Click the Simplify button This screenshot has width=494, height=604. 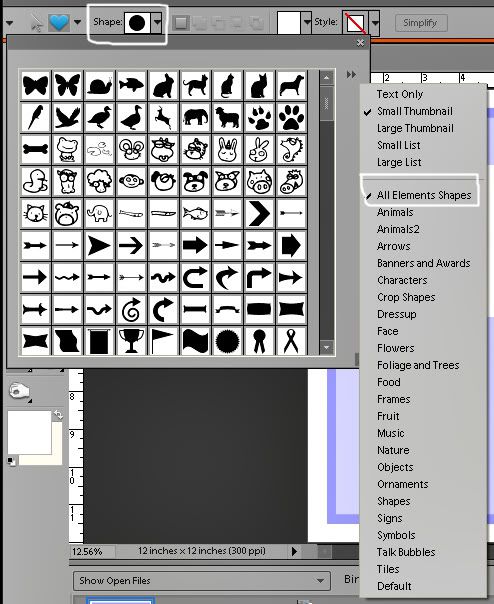421,23
